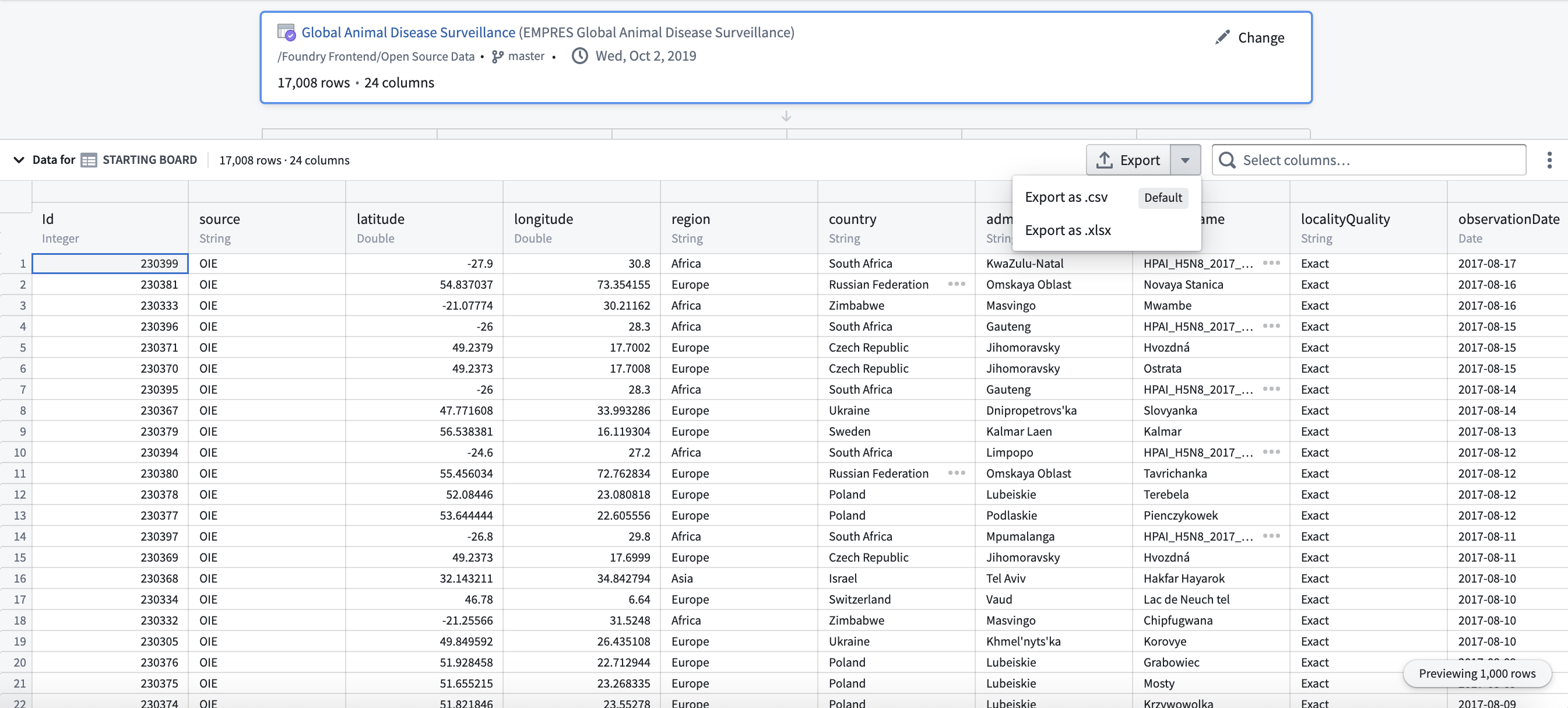Viewport: 1568px width, 708px height.
Task: Click the master branch icon
Action: point(497,56)
